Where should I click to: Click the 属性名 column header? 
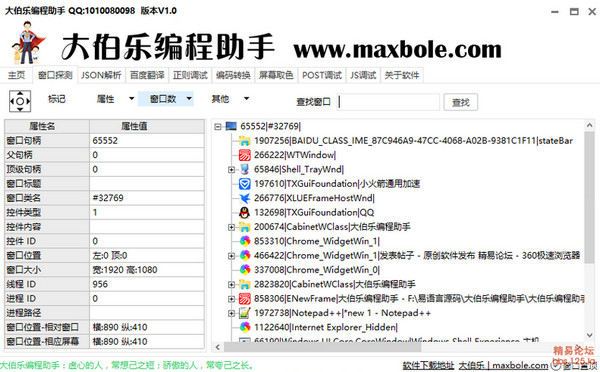pyautogui.click(x=47, y=126)
